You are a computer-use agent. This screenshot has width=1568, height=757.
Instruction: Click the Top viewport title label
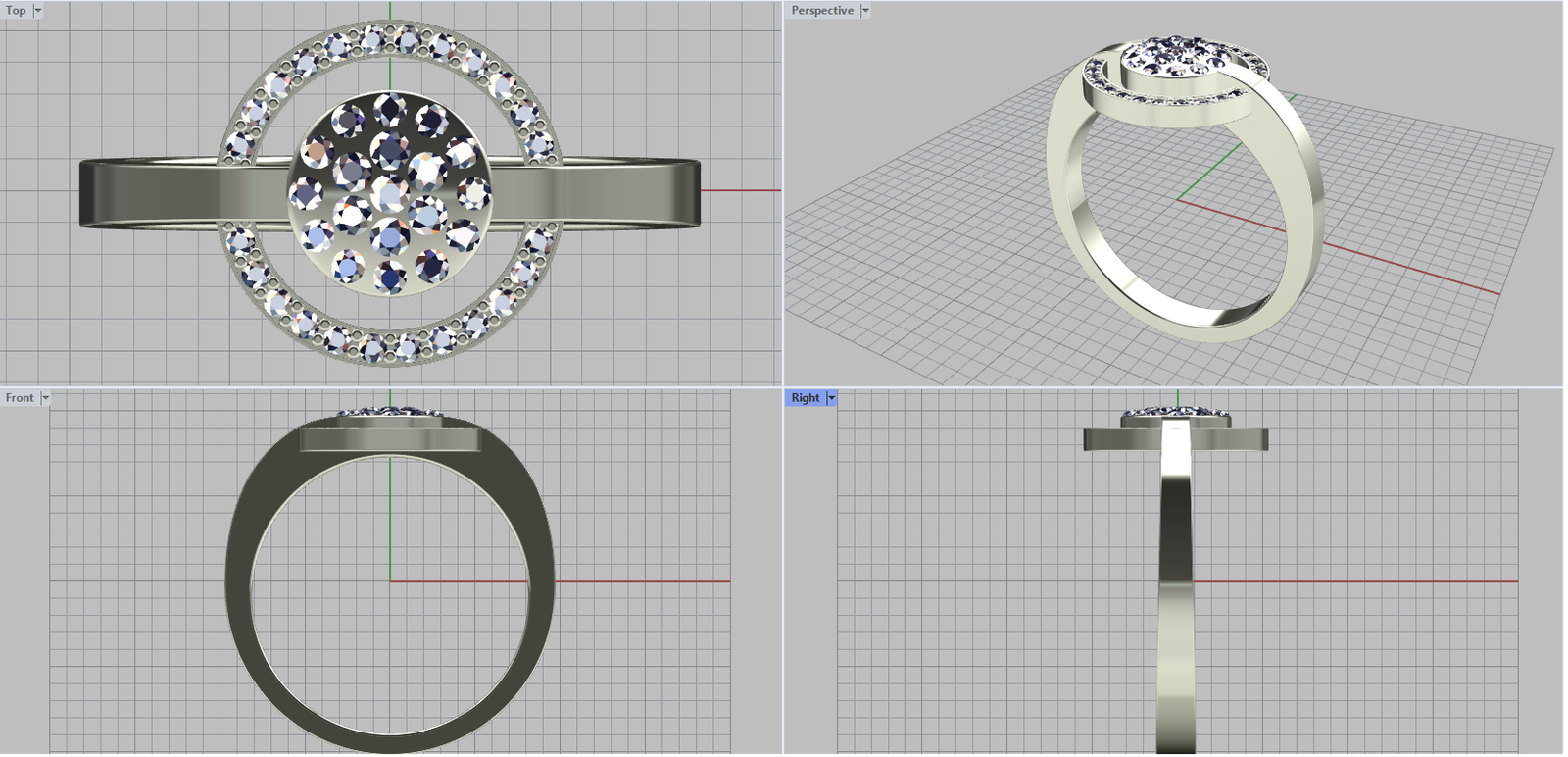17,11
